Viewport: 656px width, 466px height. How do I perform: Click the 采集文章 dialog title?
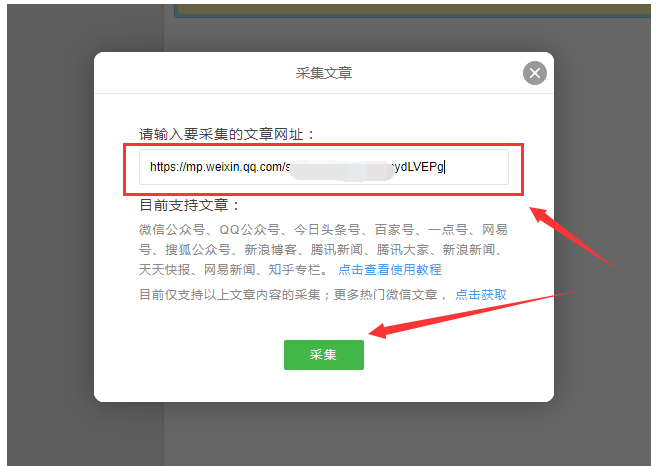click(324, 73)
